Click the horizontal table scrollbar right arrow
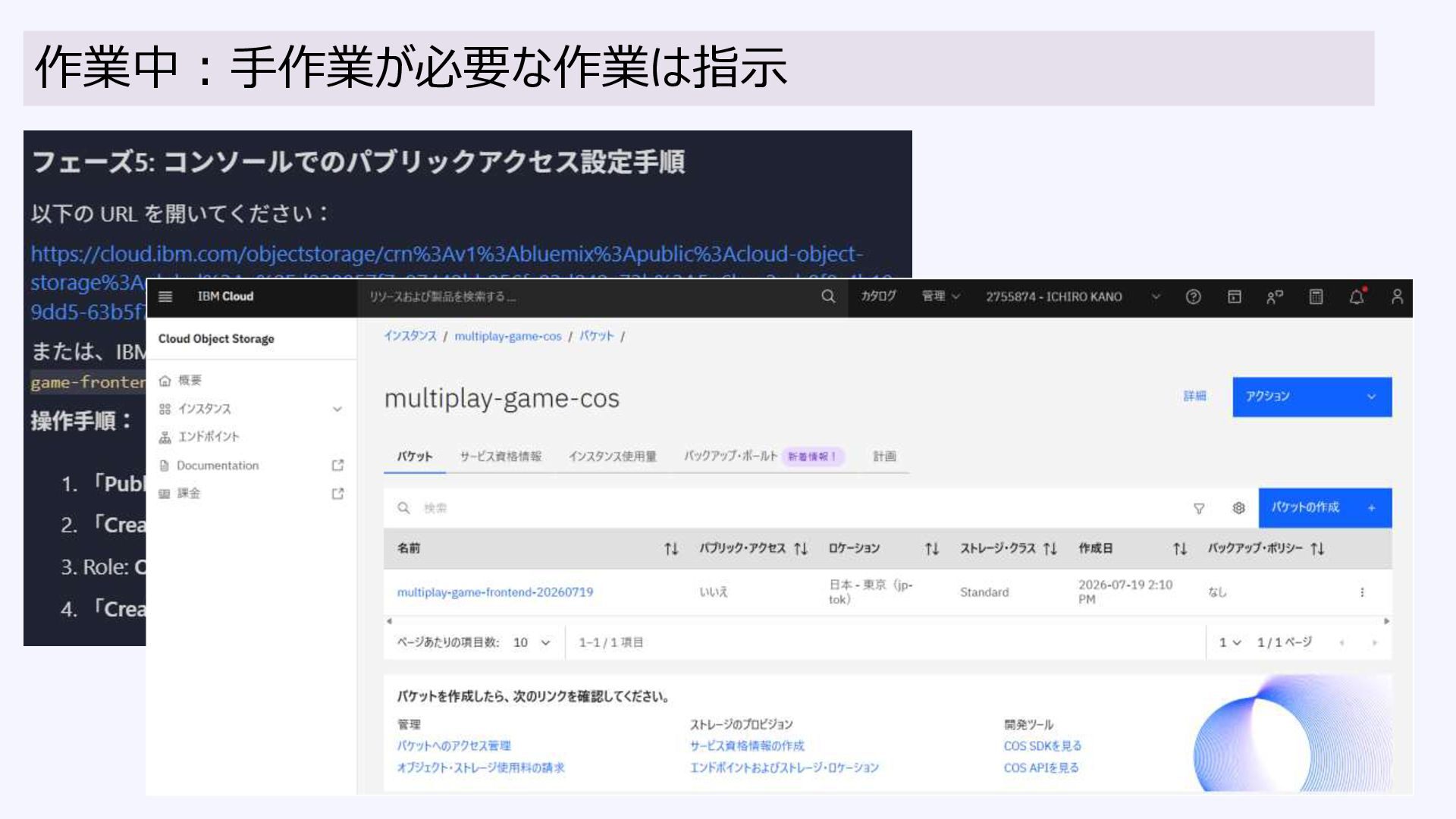 tap(1386, 621)
